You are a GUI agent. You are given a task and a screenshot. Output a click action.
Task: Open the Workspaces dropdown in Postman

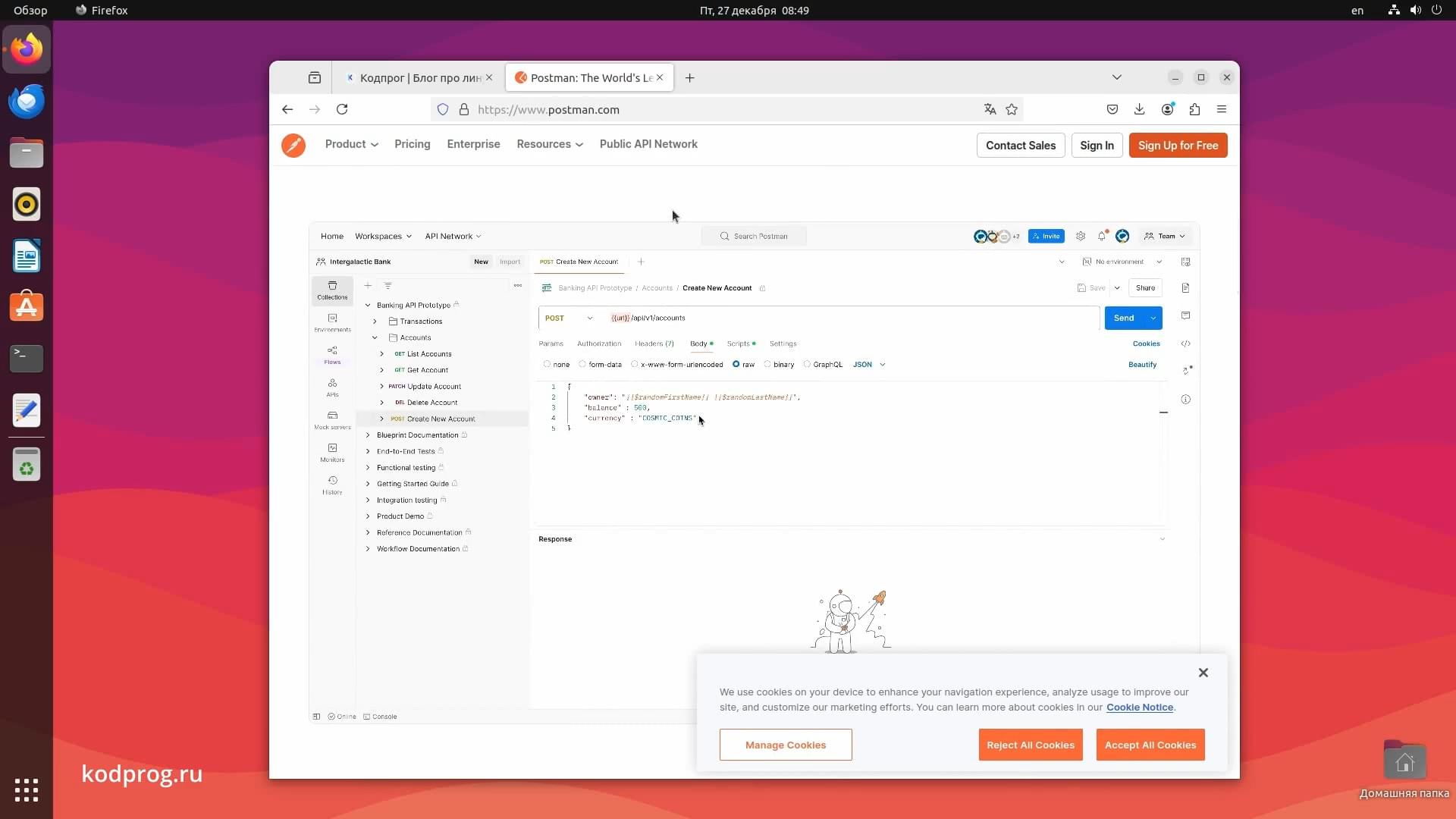(383, 237)
